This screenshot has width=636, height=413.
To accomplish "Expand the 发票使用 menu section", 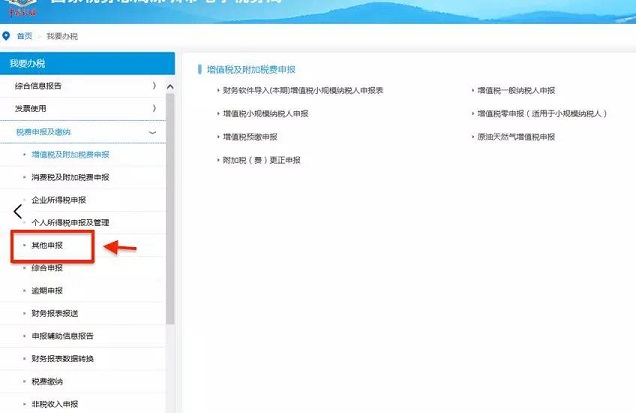I will point(153,108).
